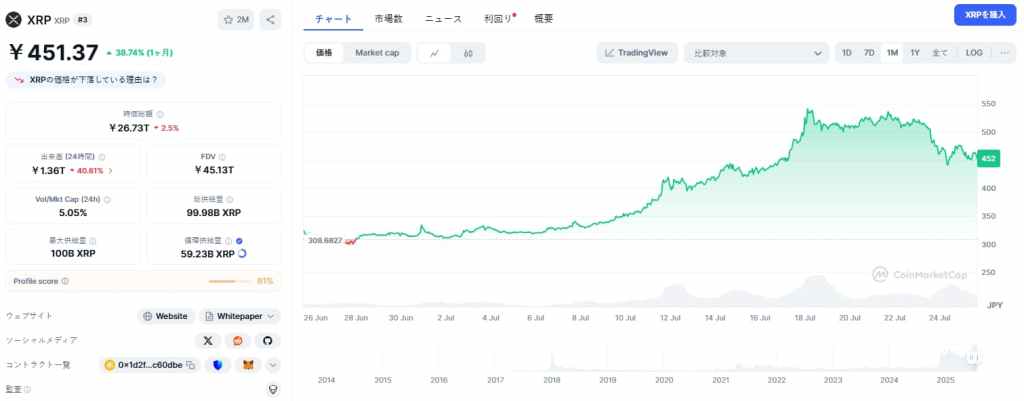Image resolution: width=1024 pixels, height=401 pixels.
Task: Click the blue shield icon in contract row
Action: point(217,365)
